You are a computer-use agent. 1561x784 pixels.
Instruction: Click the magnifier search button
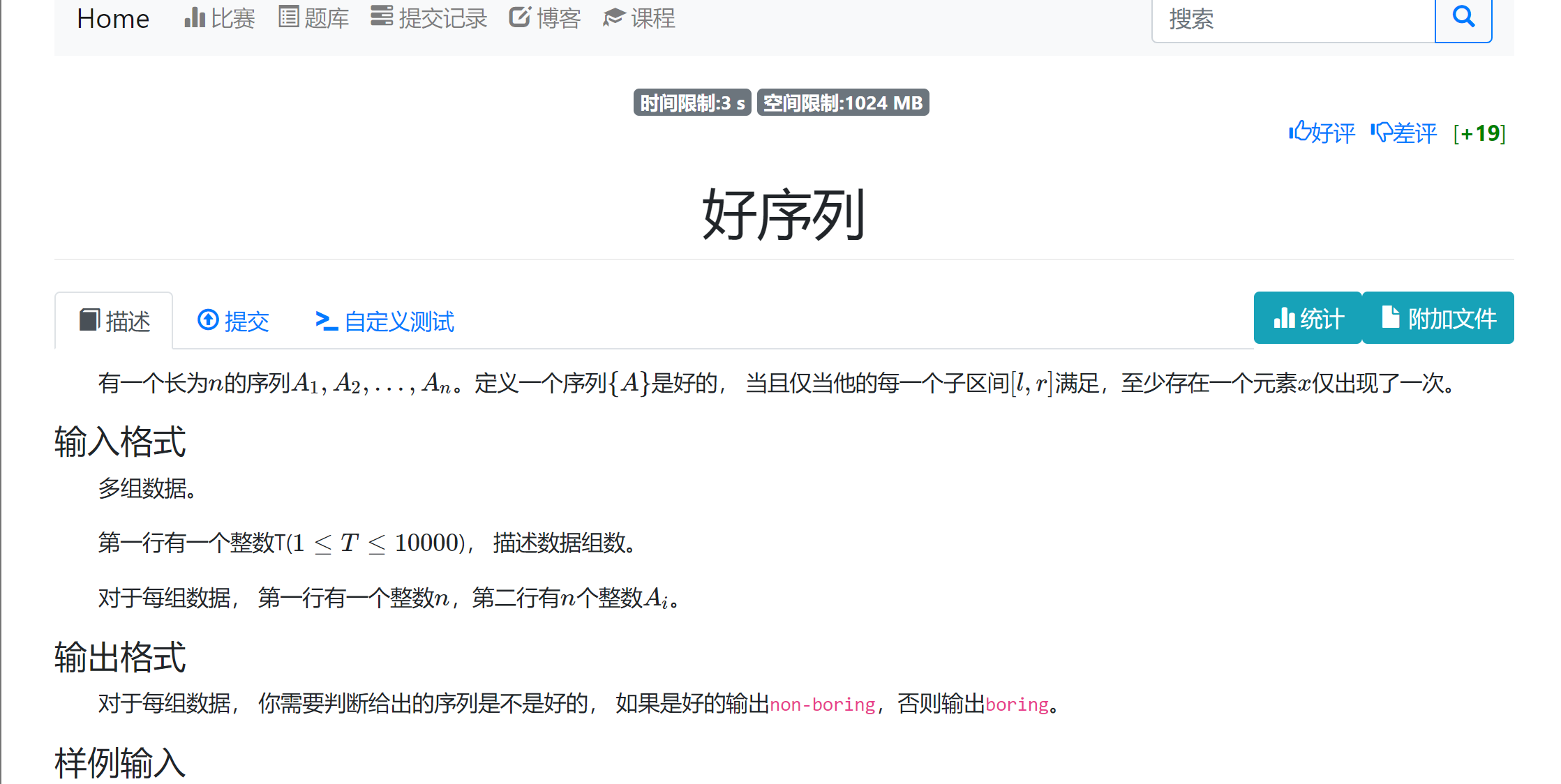click(x=1463, y=18)
